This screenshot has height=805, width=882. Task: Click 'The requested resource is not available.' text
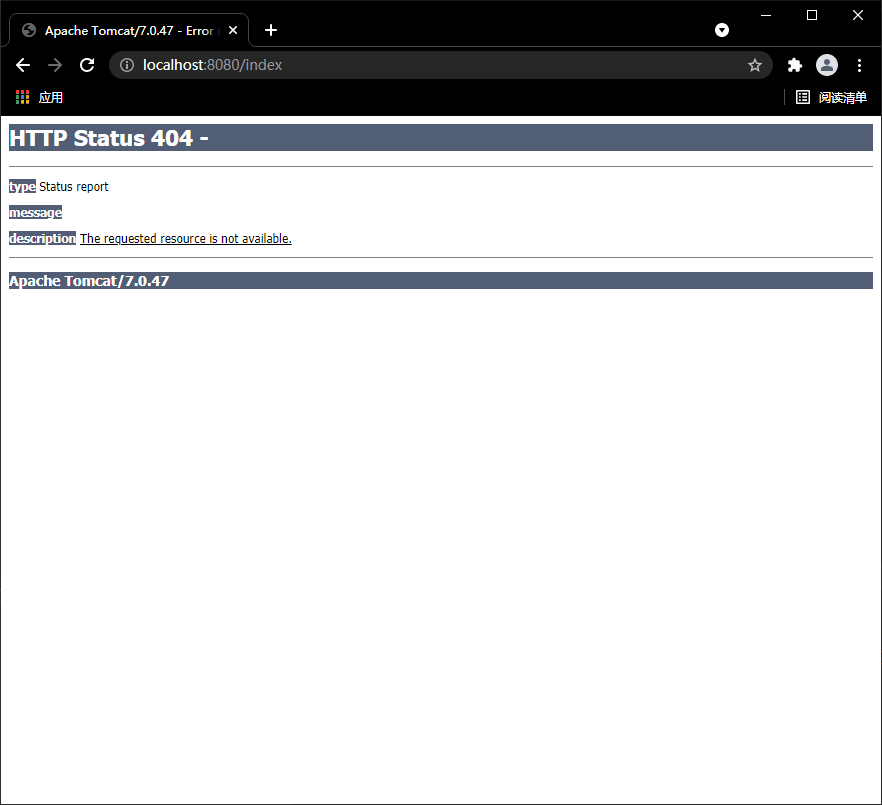coord(186,239)
